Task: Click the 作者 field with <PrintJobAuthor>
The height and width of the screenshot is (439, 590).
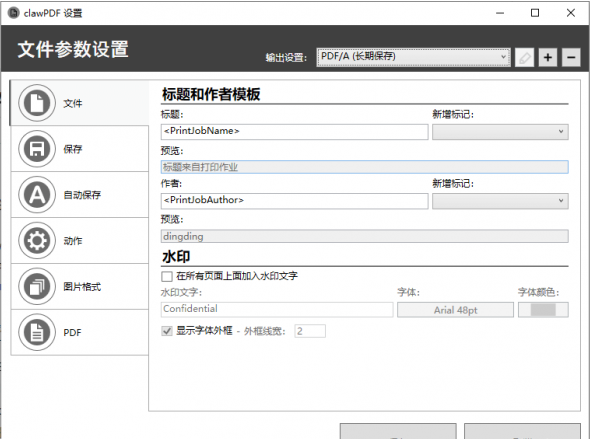Action: 295,201
